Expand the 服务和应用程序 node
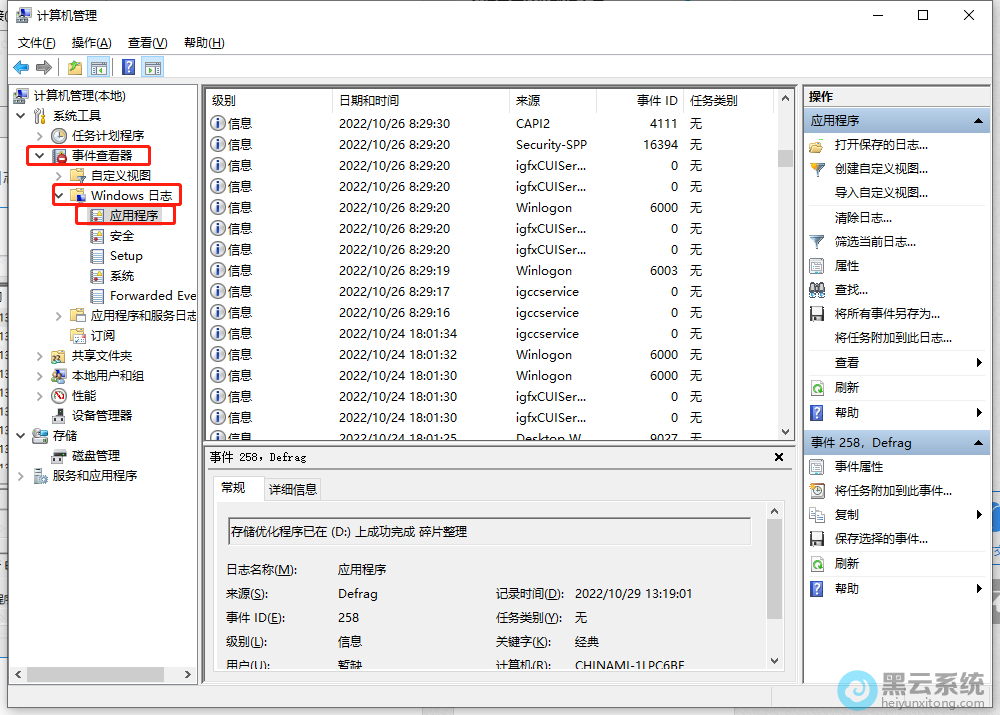 point(21,475)
